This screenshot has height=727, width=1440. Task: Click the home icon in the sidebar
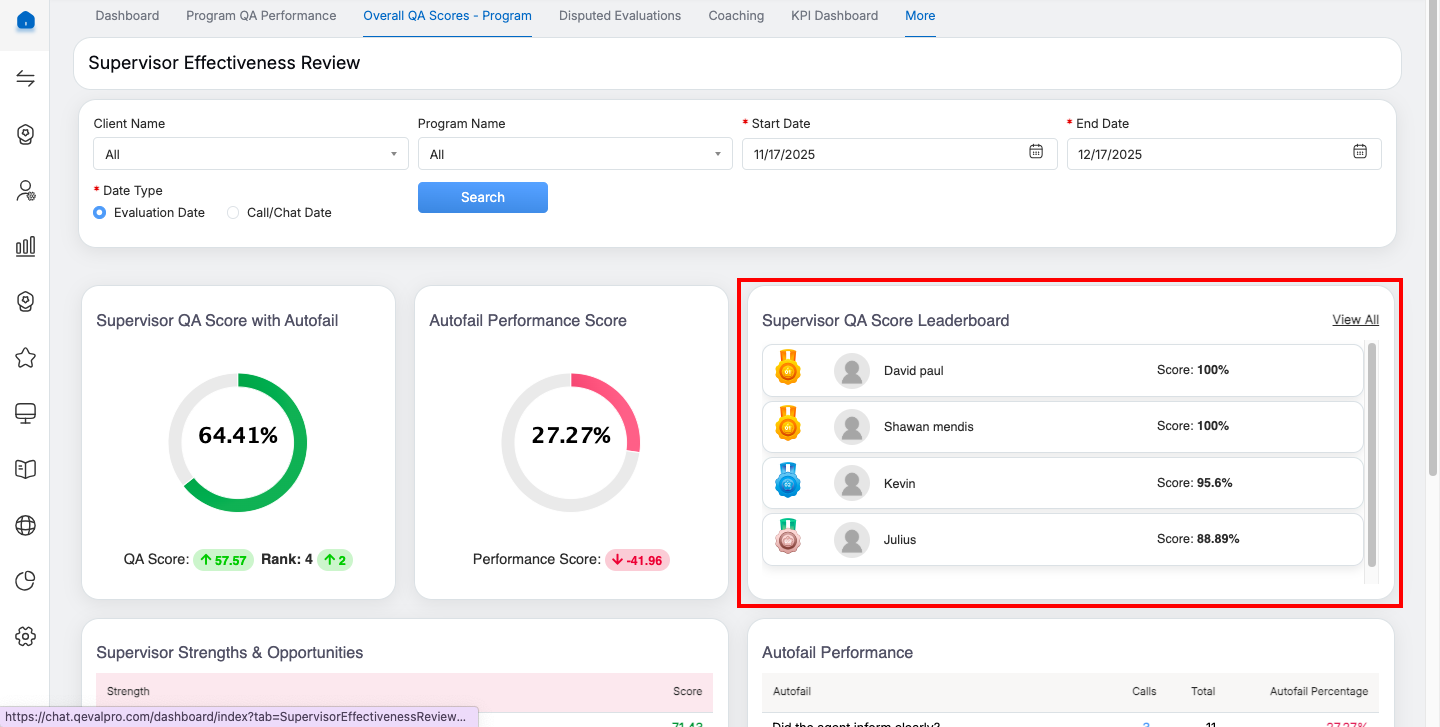[26, 21]
